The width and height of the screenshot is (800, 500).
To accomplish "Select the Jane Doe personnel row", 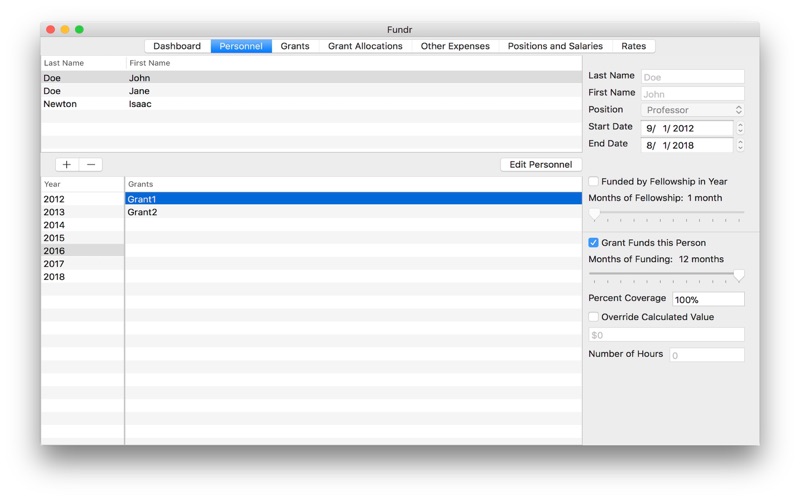I will click(x=311, y=91).
